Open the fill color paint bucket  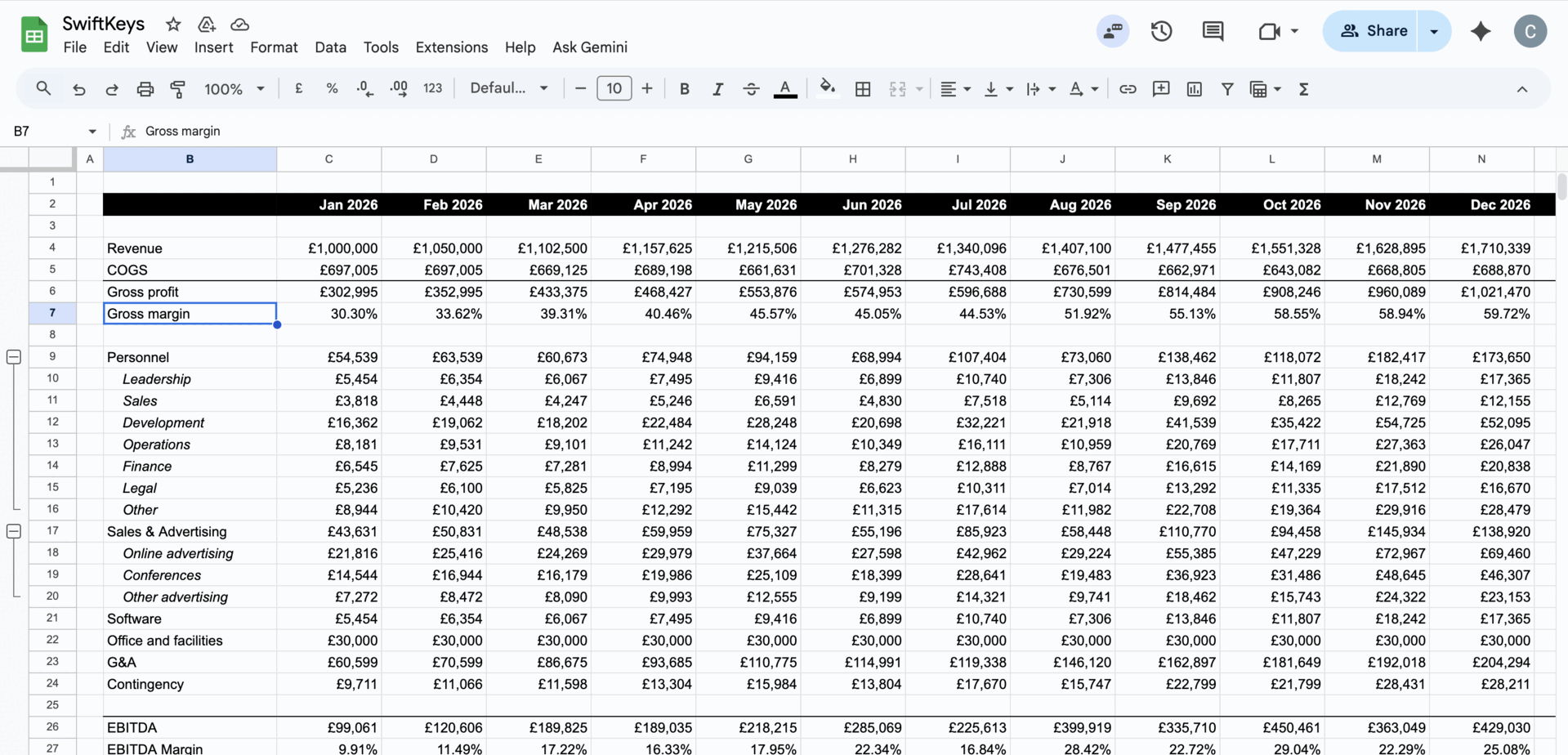827,88
